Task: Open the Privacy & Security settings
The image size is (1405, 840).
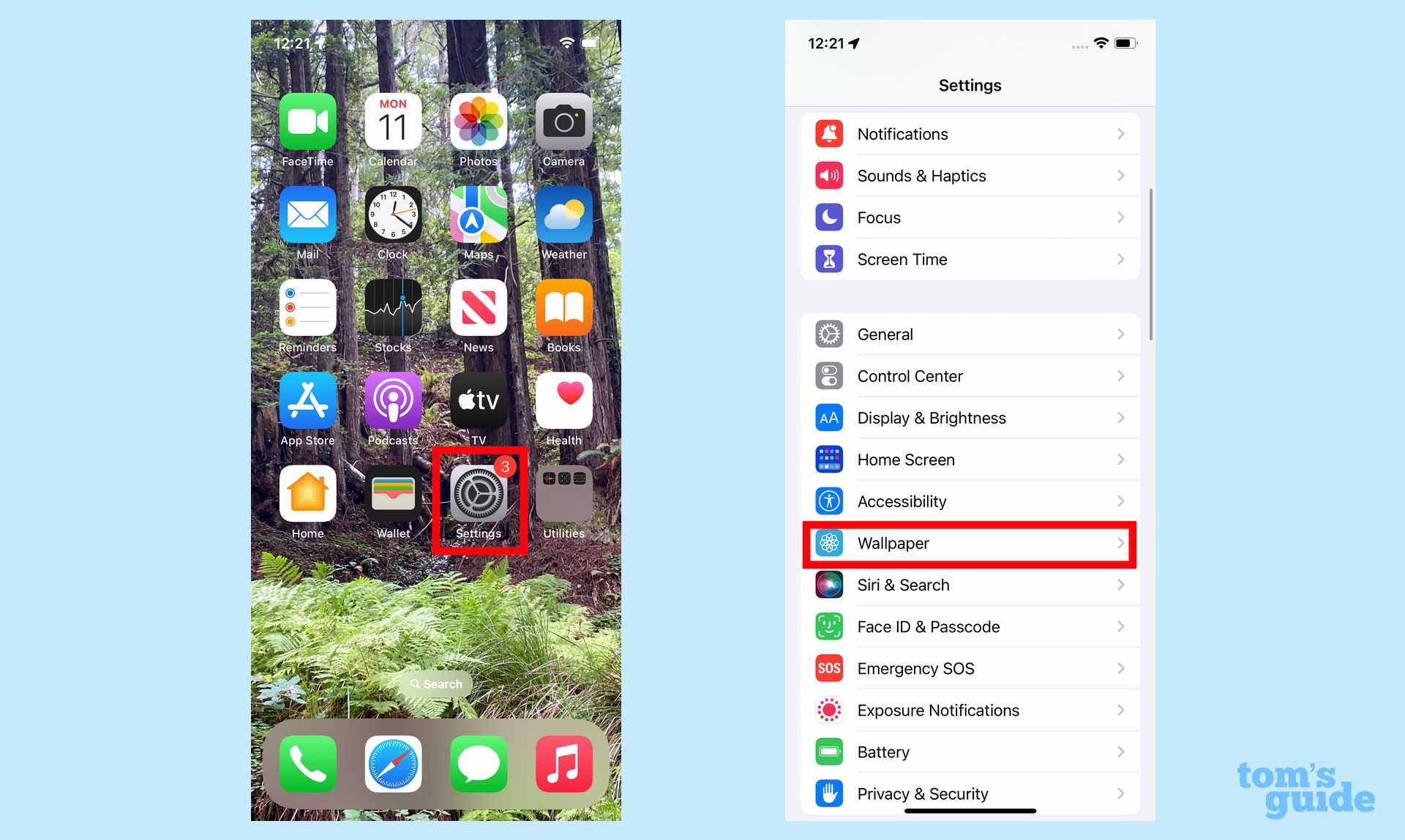Action: click(x=969, y=793)
